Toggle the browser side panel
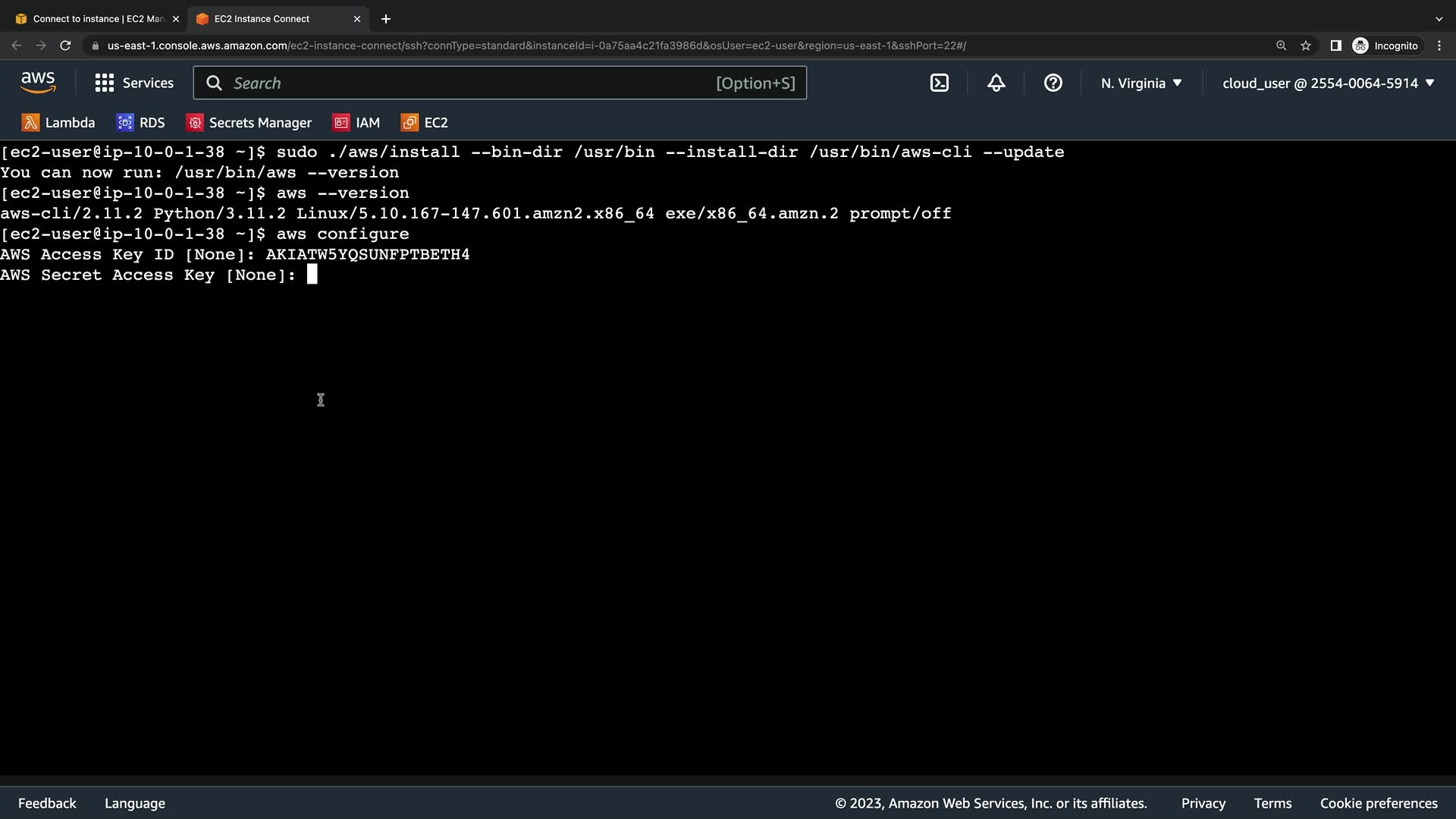The height and width of the screenshot is (819, 1456). point(1335,45)
